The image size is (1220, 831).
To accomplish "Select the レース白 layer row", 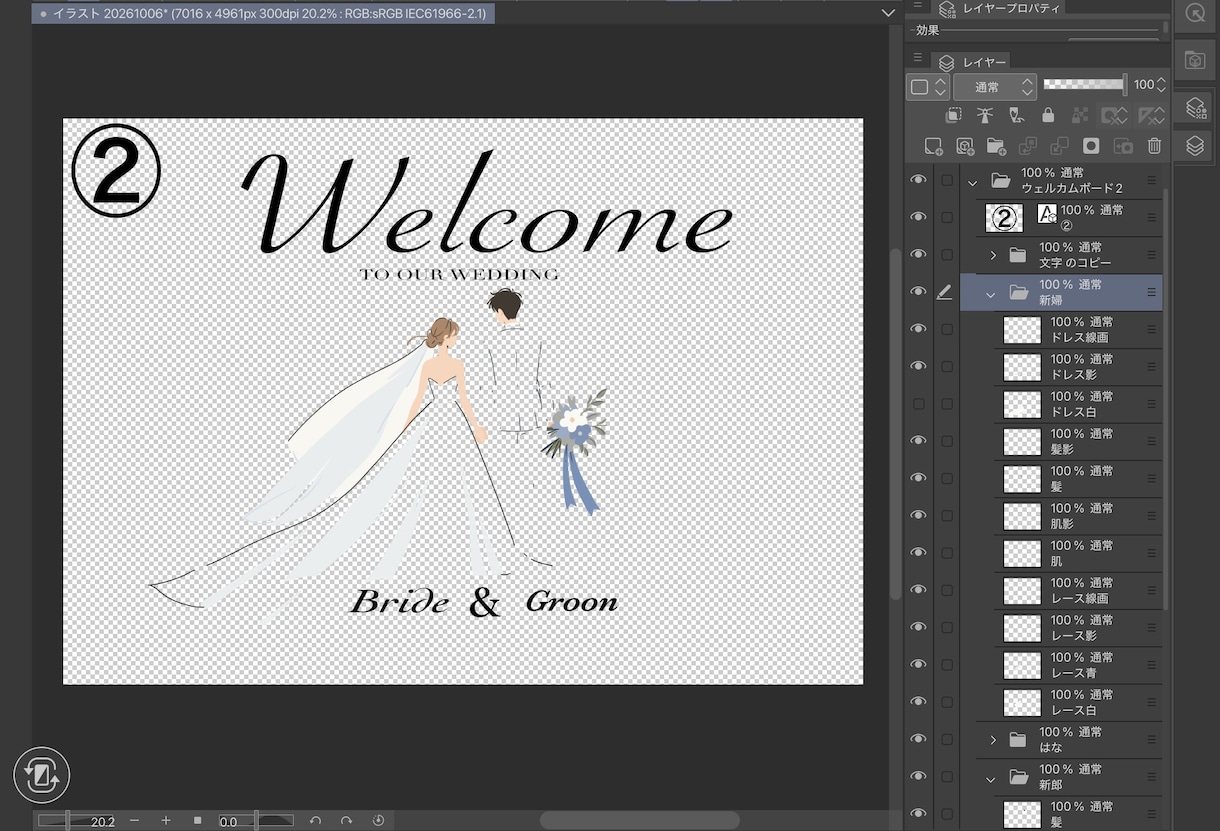I will (1061, 702).
